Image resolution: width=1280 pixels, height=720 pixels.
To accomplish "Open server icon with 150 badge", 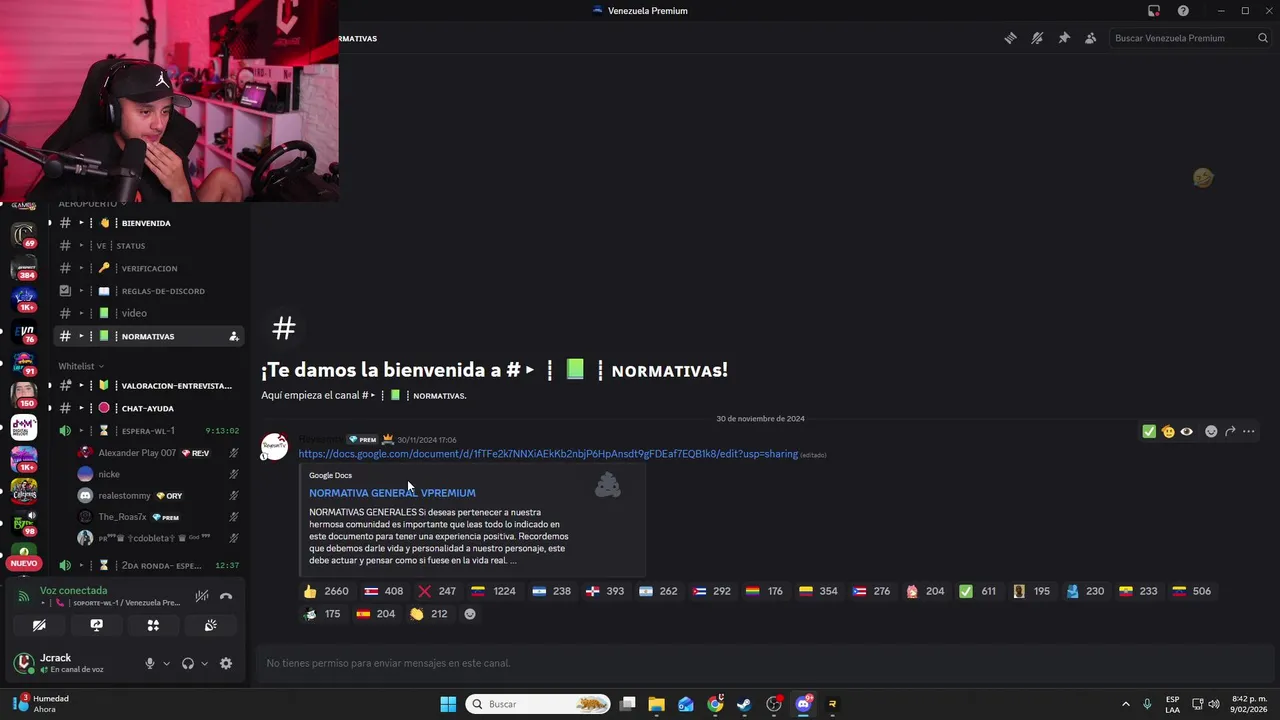I will point(24,394).
